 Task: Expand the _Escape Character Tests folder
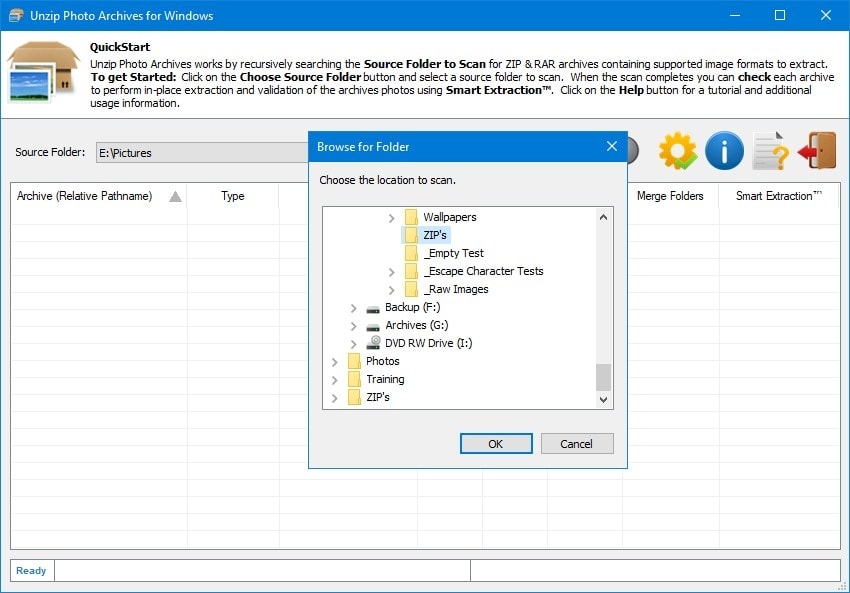click(391, 272)
